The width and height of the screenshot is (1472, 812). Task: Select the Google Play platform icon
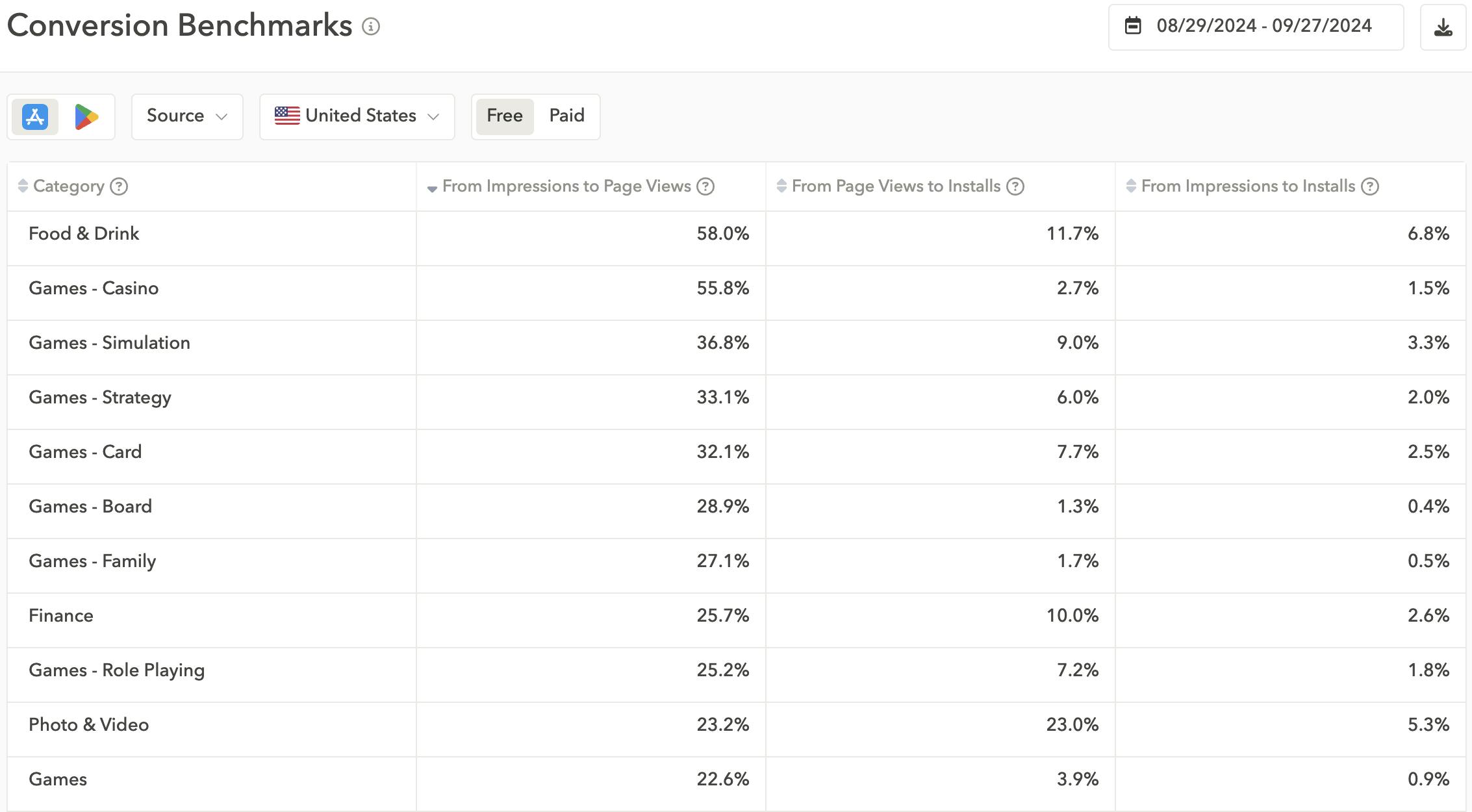pos(88,116)
